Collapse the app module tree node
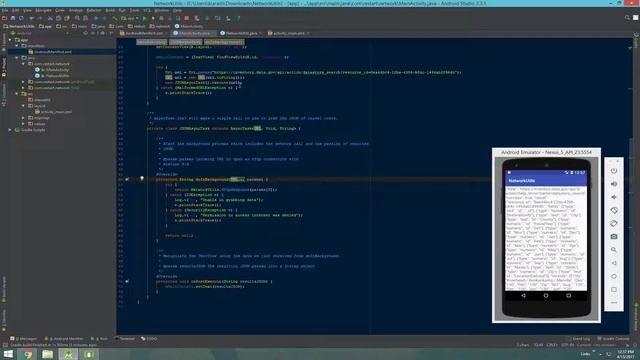Screen dimensions: 640x360 point(10,40)
